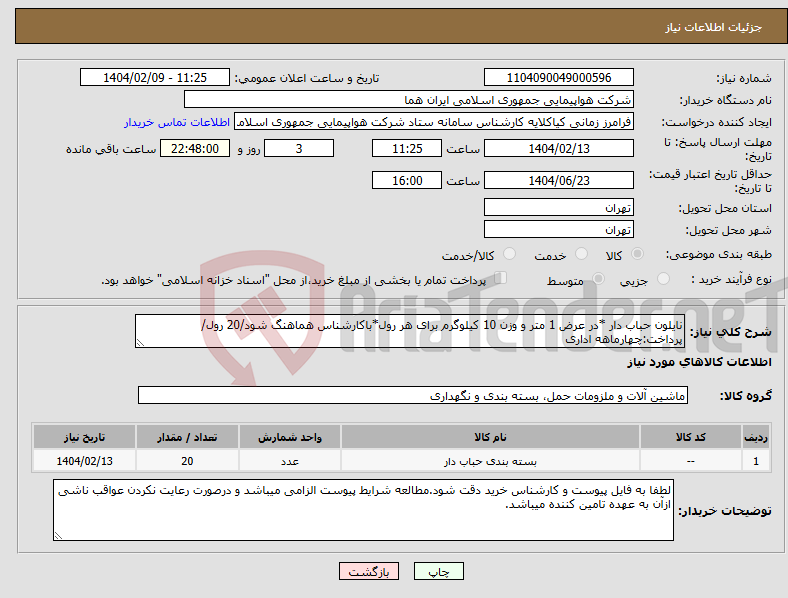Click the goods group field ماشین آلات
The image size is (788, 598).
pyautogui.click(x=413, y=395)
